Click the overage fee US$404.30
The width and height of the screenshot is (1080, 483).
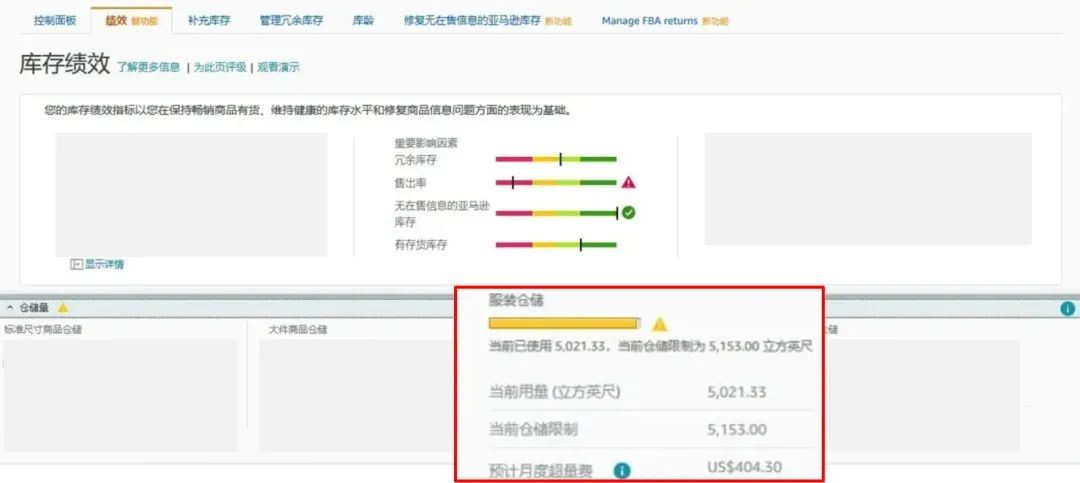point(745,467)
